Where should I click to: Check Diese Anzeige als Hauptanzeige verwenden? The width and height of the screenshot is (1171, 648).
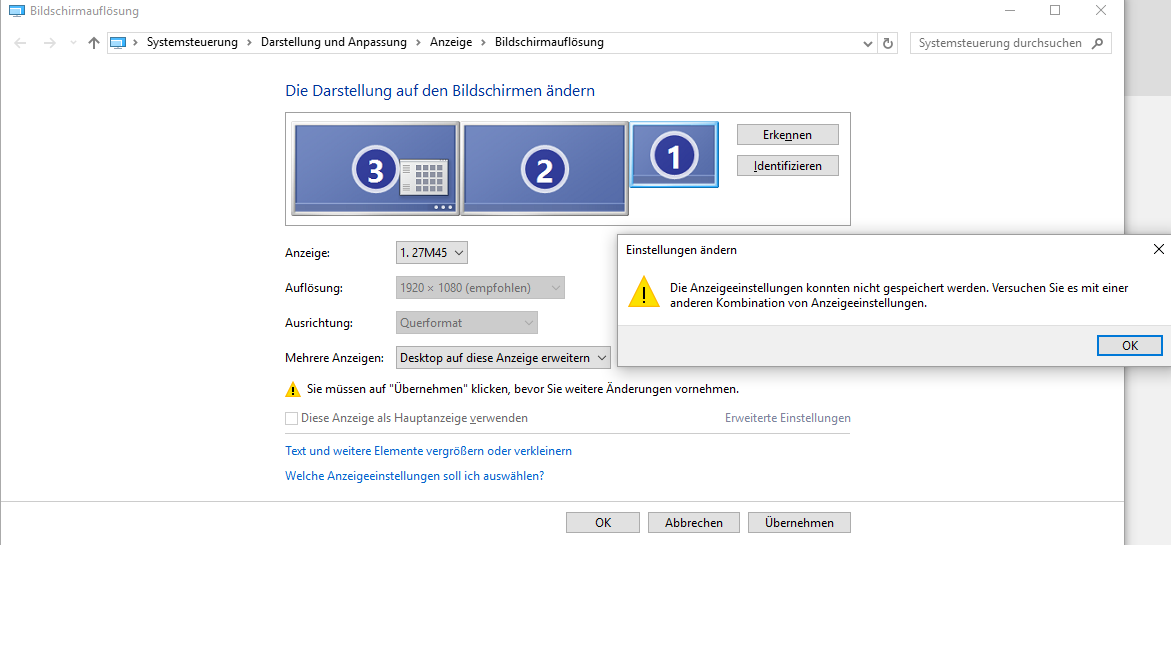[291, 419]
